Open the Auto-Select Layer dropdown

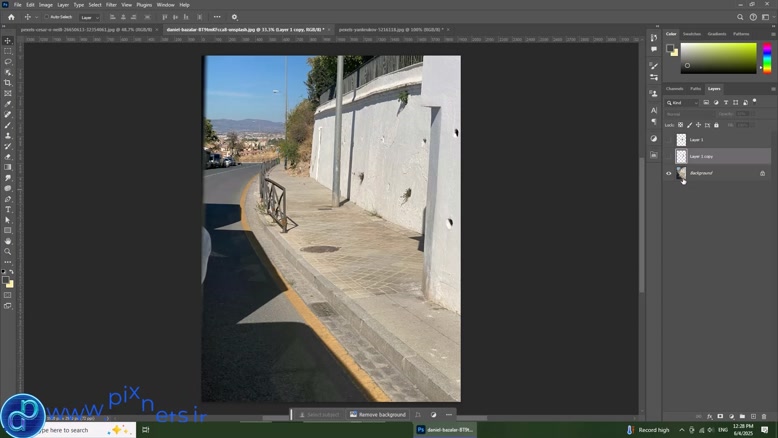click(x=89, y=17)
